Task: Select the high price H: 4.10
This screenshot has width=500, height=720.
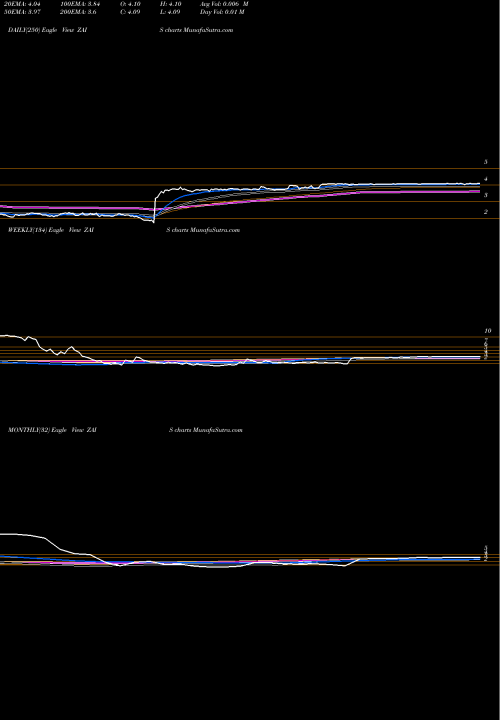Action: 172,4
